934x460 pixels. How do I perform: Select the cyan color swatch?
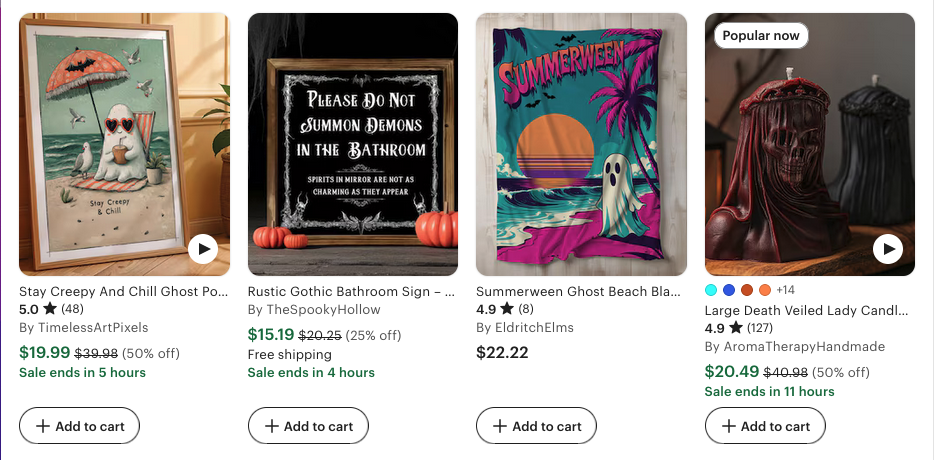coord(711,290)
